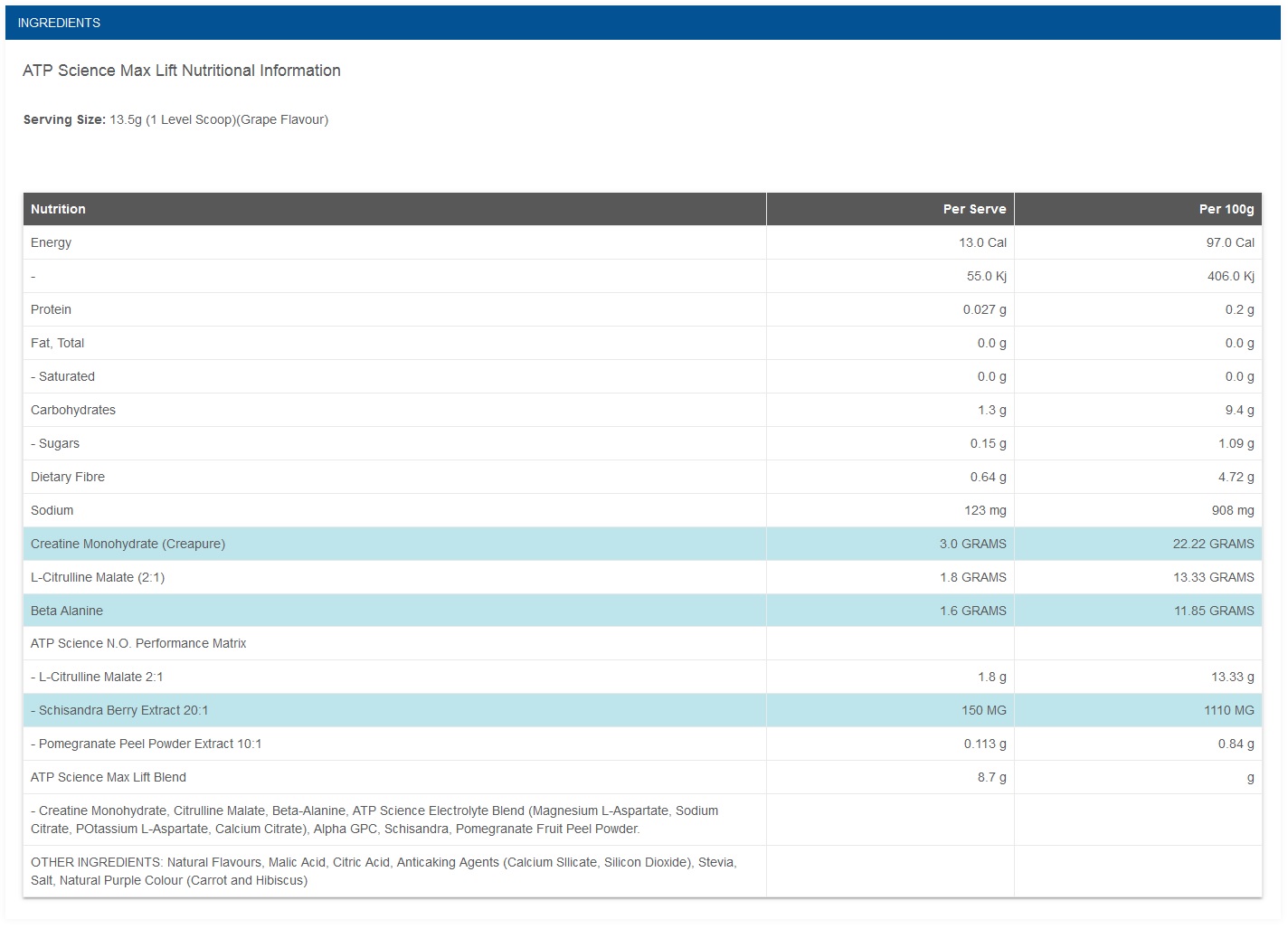Click the '150 MG' schisandra value
This screenshot has width=1288, height=929.
(984, 710)
